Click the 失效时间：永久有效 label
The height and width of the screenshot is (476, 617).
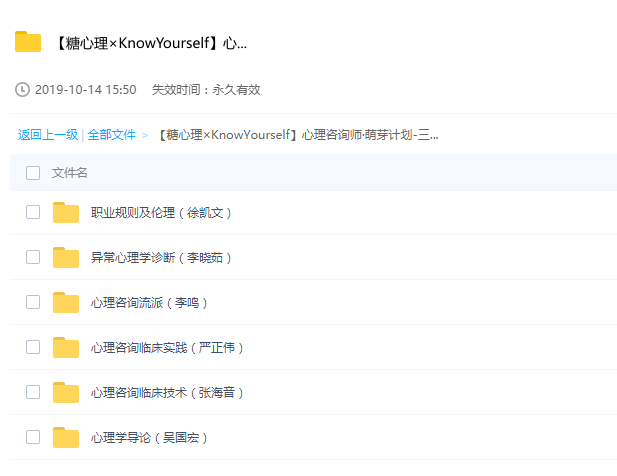click(206, 90)
